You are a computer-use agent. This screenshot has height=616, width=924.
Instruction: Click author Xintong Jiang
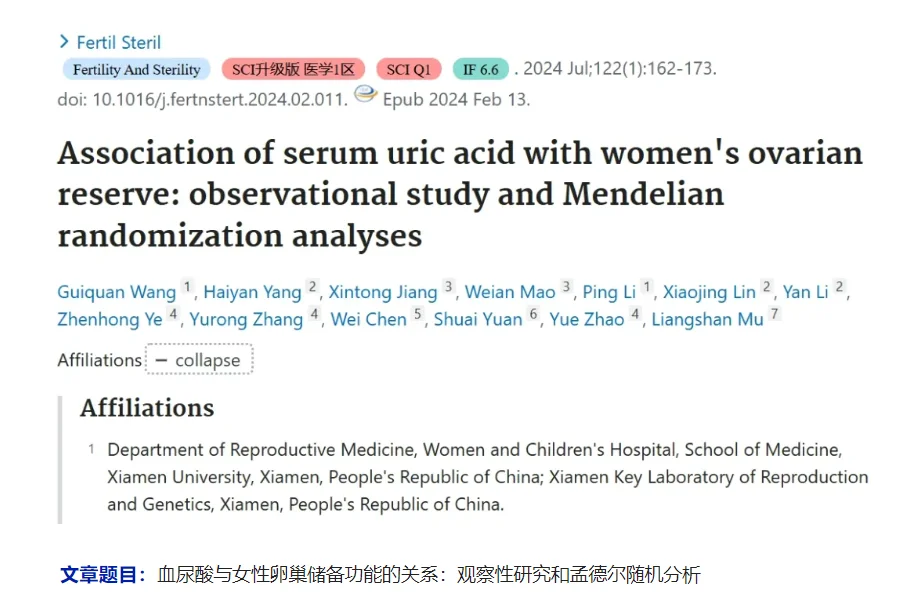(383, 292)
